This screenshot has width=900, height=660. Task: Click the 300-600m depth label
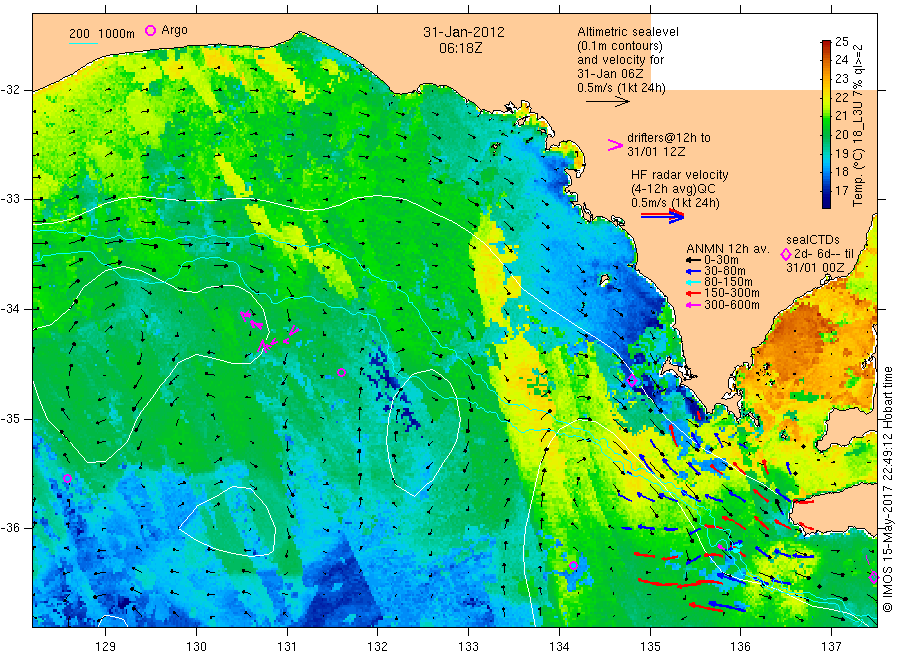[x=732, y=305]
